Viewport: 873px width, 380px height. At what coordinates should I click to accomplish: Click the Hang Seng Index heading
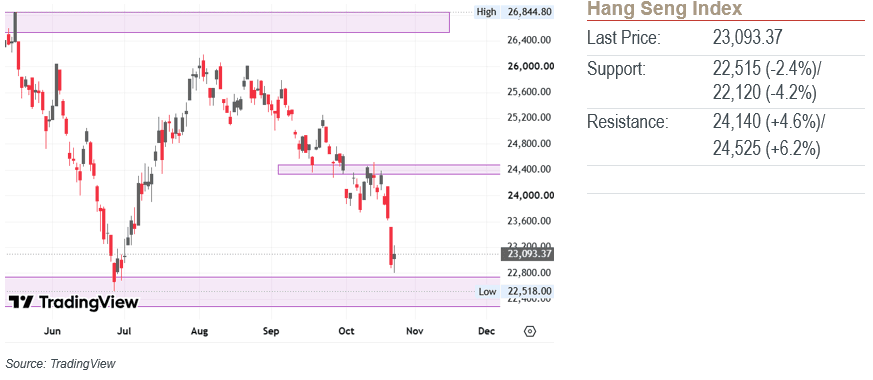pyautogui.click(x=665, y=9)
